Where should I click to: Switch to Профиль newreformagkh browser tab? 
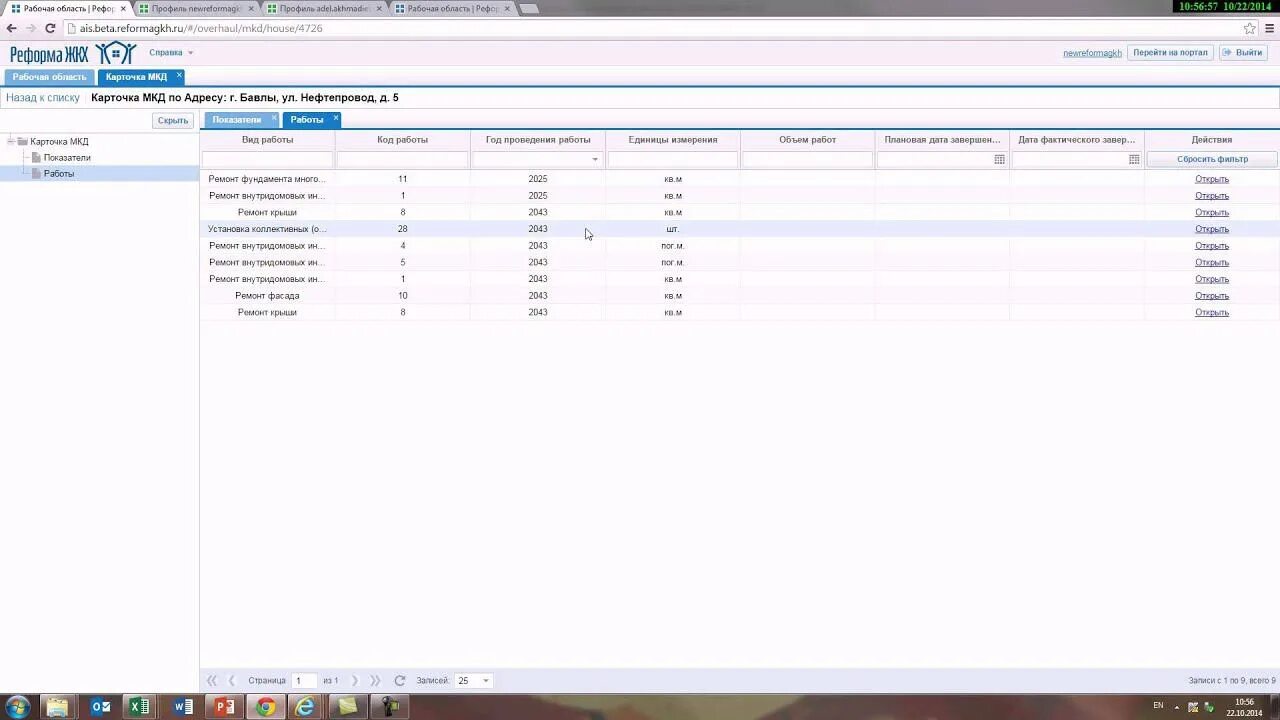[x=197, y=8]
